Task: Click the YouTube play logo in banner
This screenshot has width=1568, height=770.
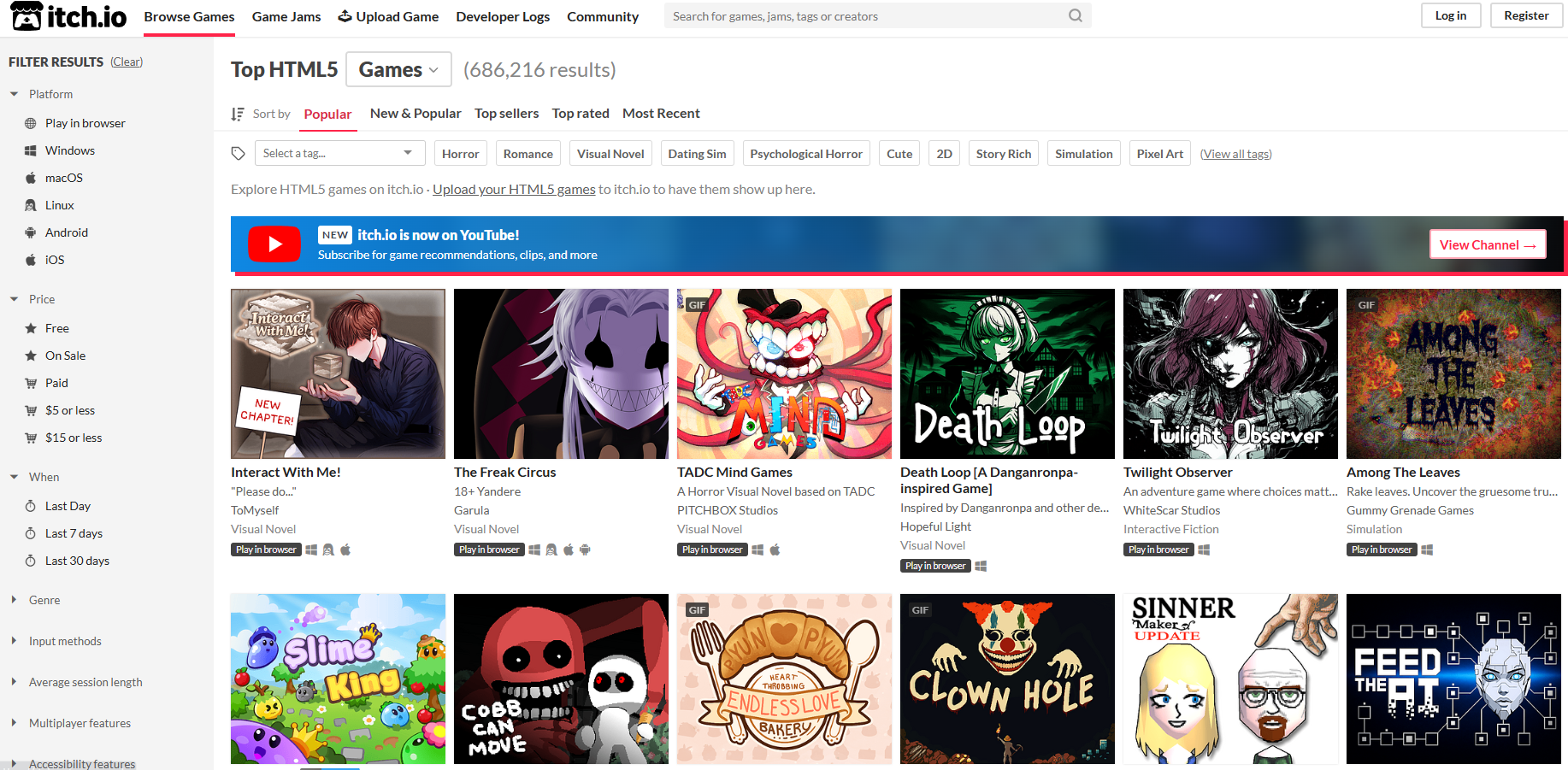Action: [x=274, y=244]
